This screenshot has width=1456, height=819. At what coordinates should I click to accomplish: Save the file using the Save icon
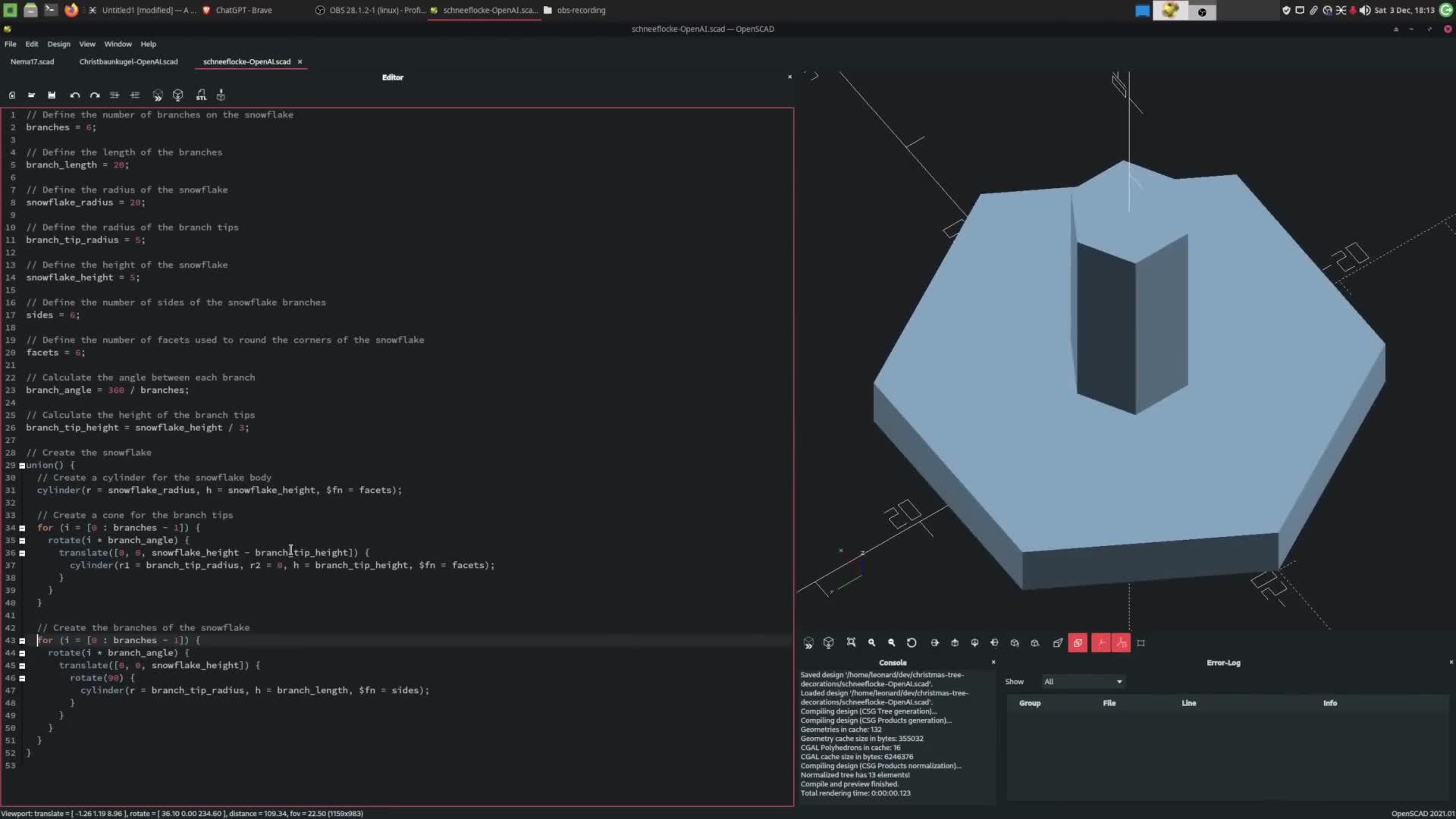[x=52, y=95]
